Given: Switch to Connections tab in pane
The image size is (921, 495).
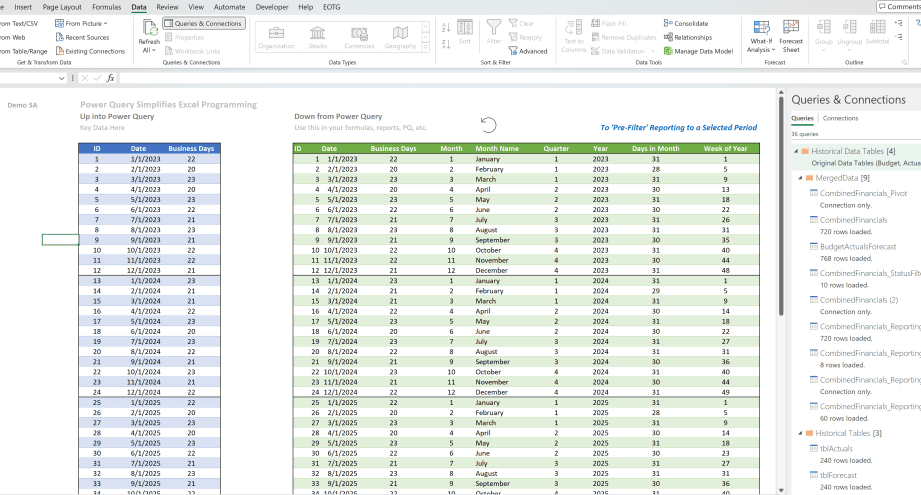Looking at the screenshot, I should click(840, 118).
